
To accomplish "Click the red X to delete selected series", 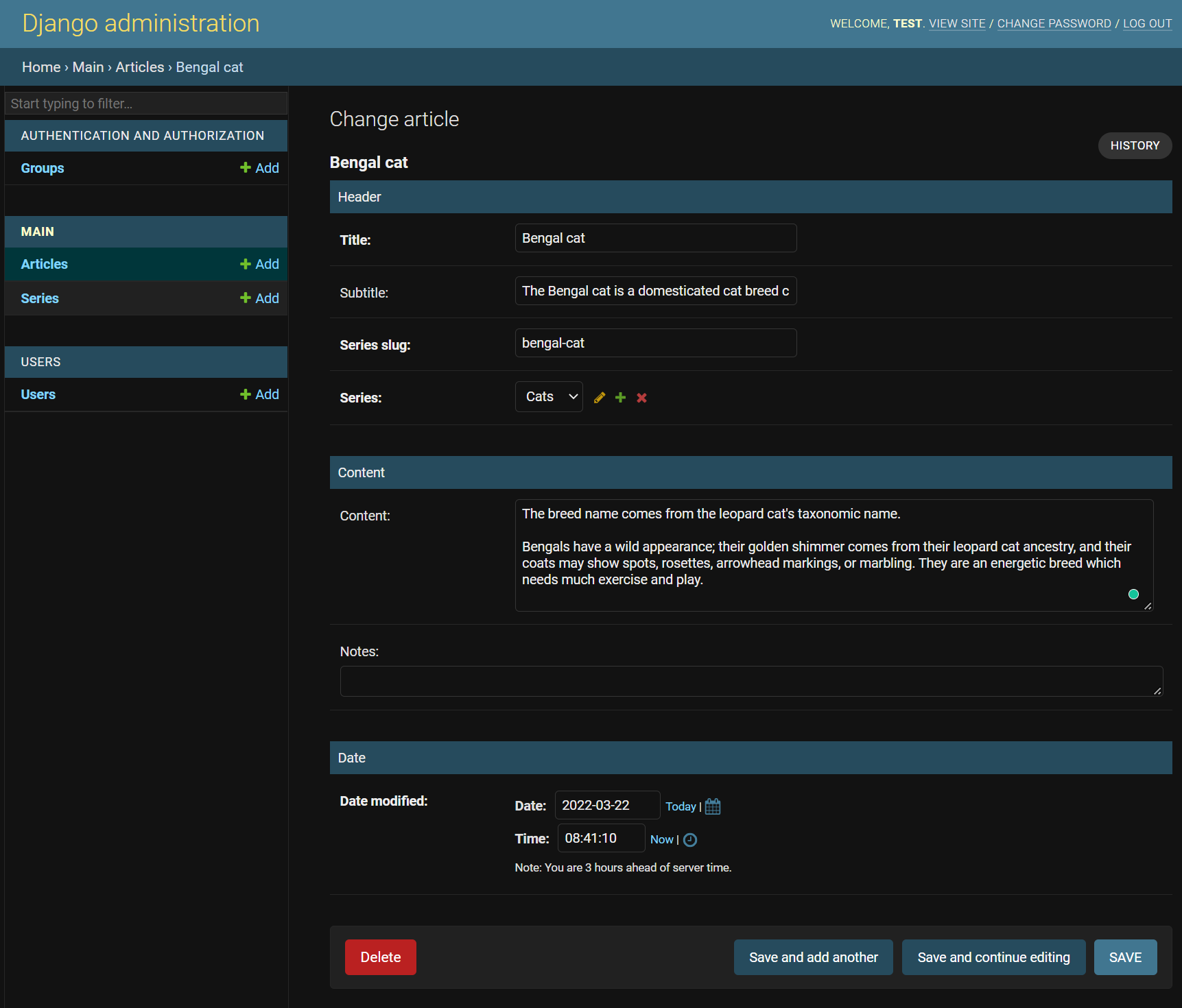I will (642, 398).
